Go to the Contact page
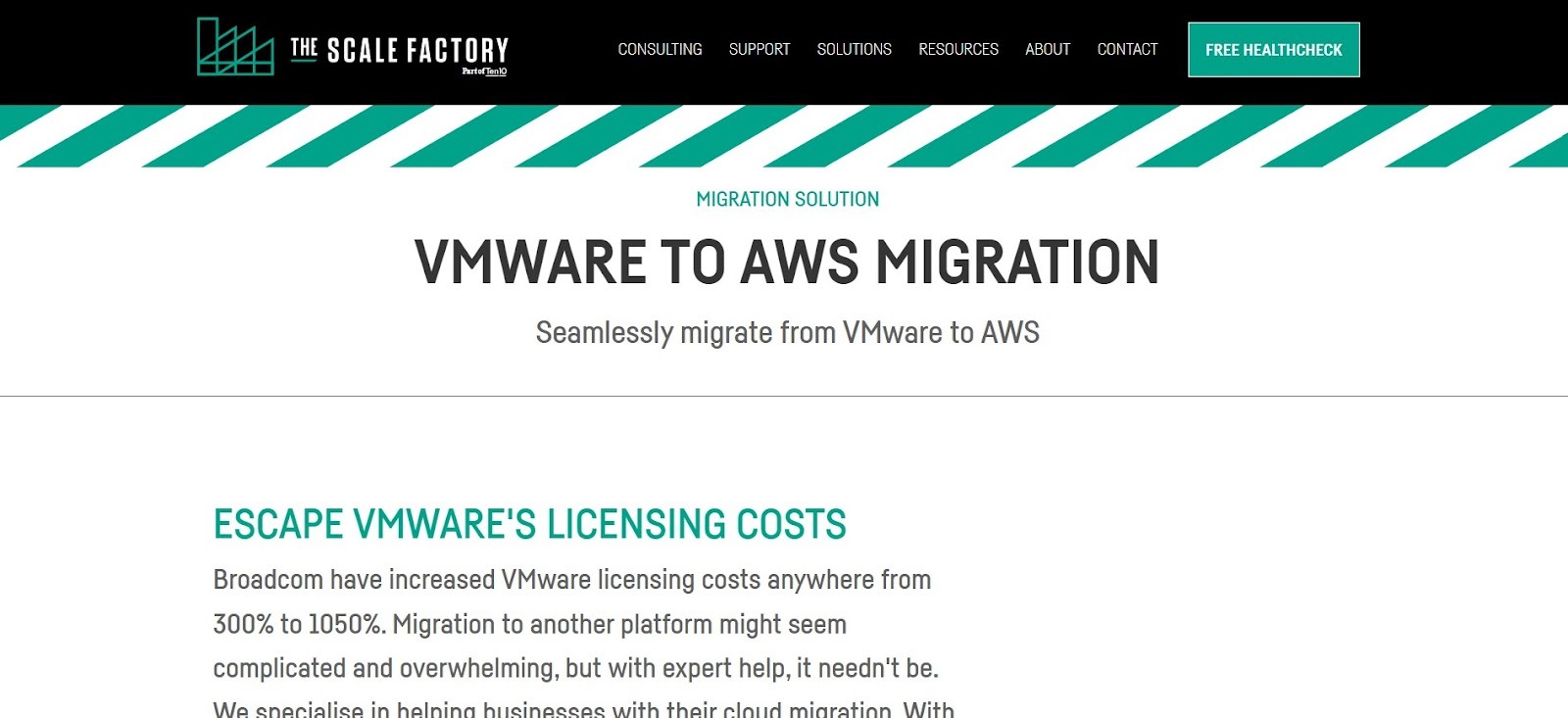 click(1127, 49)
